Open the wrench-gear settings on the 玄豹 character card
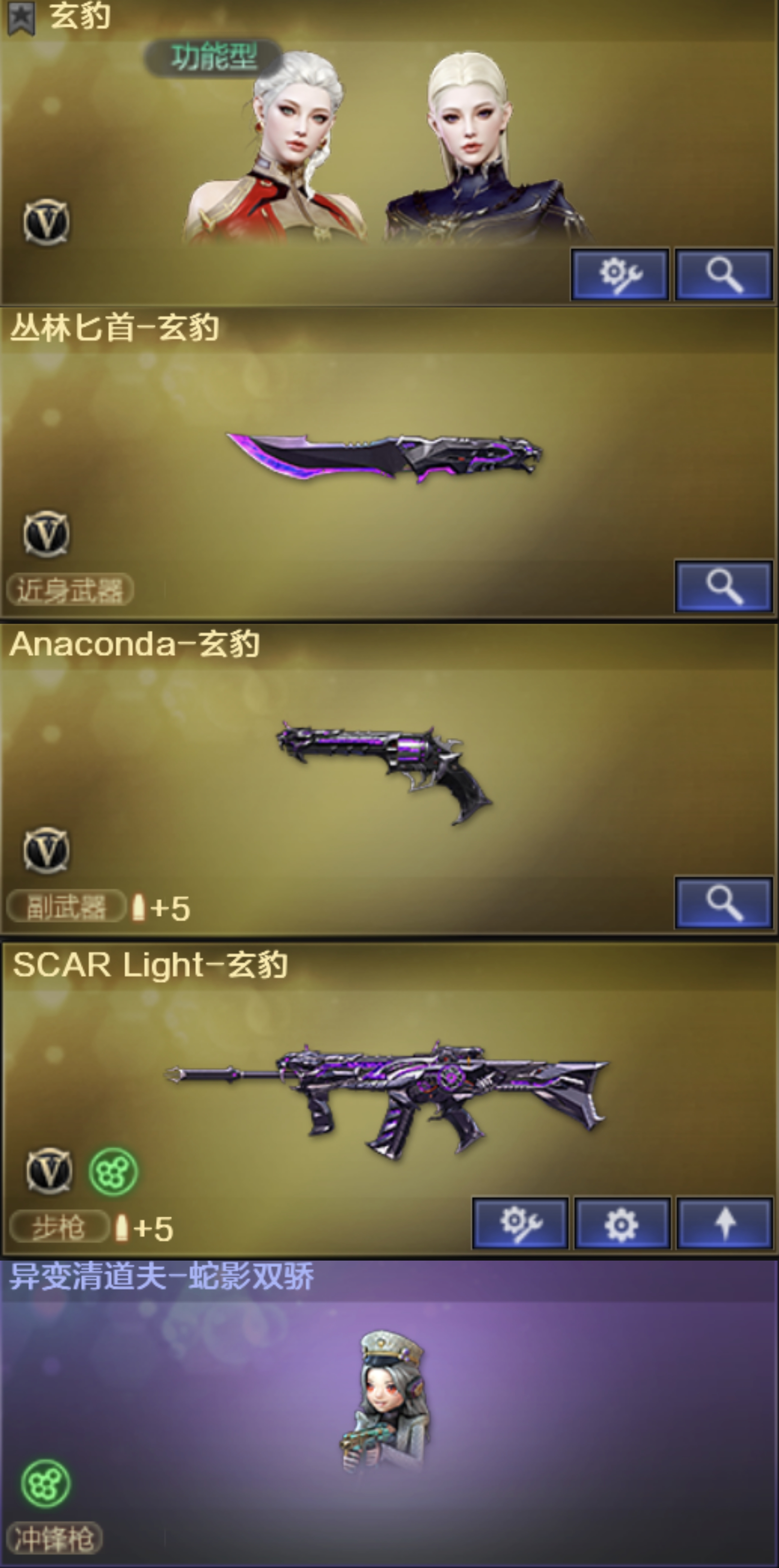Viewport: 779px width, 1568px height. 620,274
